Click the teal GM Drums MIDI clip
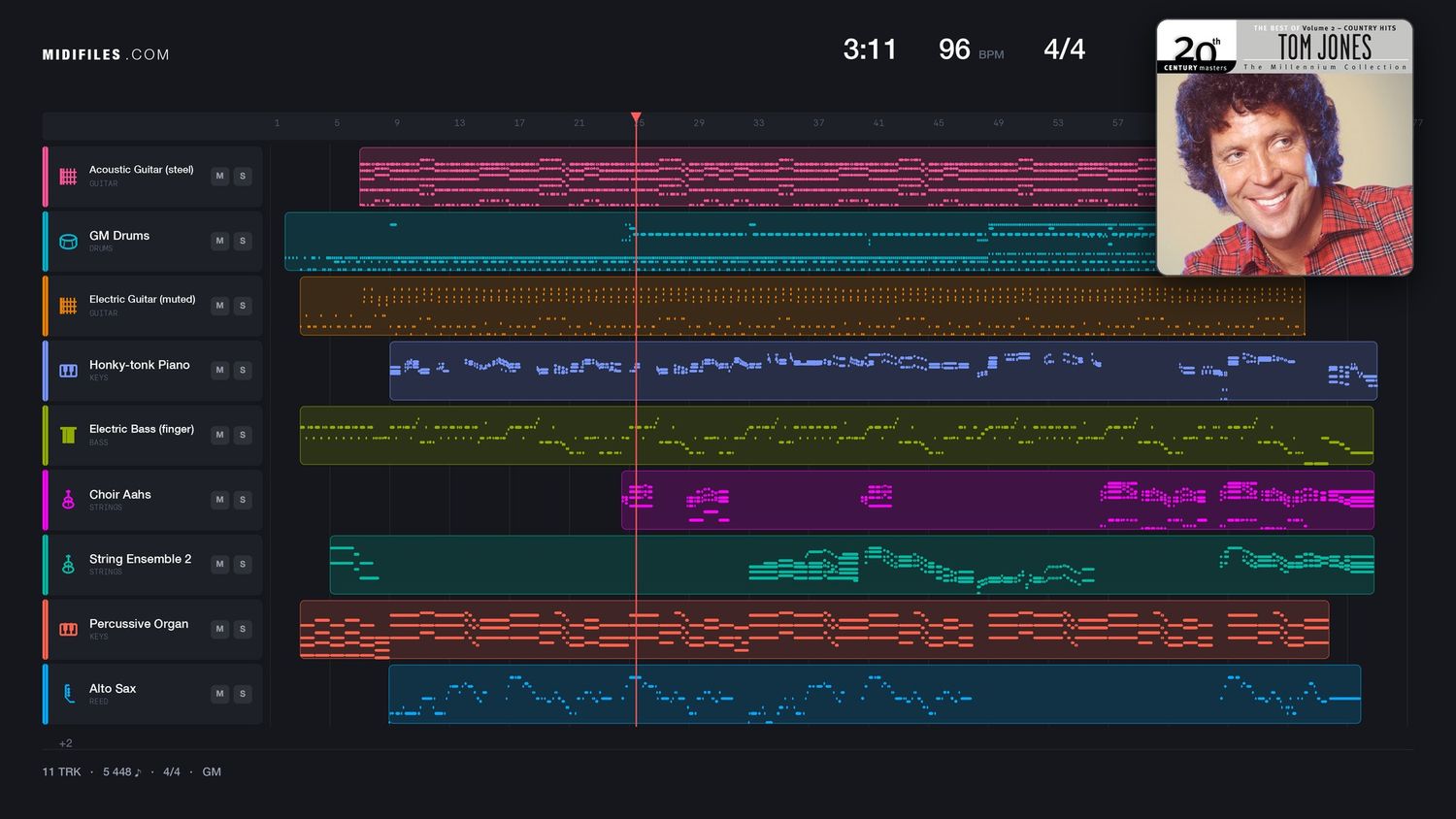Screen dimensions: 1456x819 click(720, 242)
